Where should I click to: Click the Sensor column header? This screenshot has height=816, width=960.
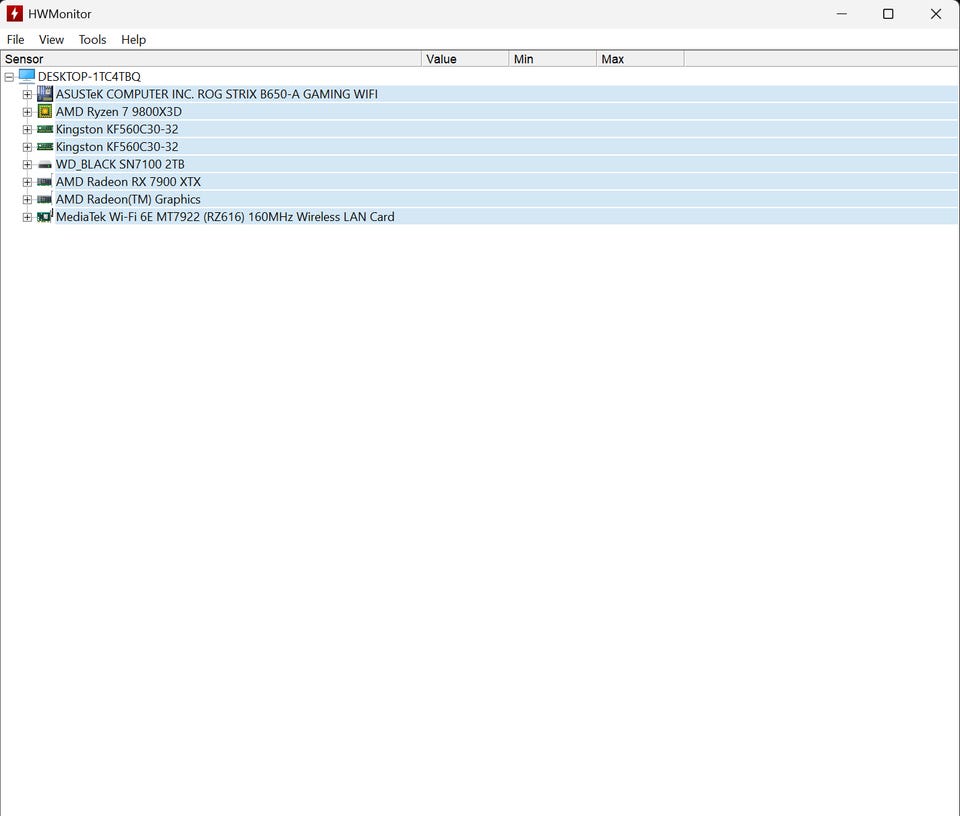pos(211,59)
